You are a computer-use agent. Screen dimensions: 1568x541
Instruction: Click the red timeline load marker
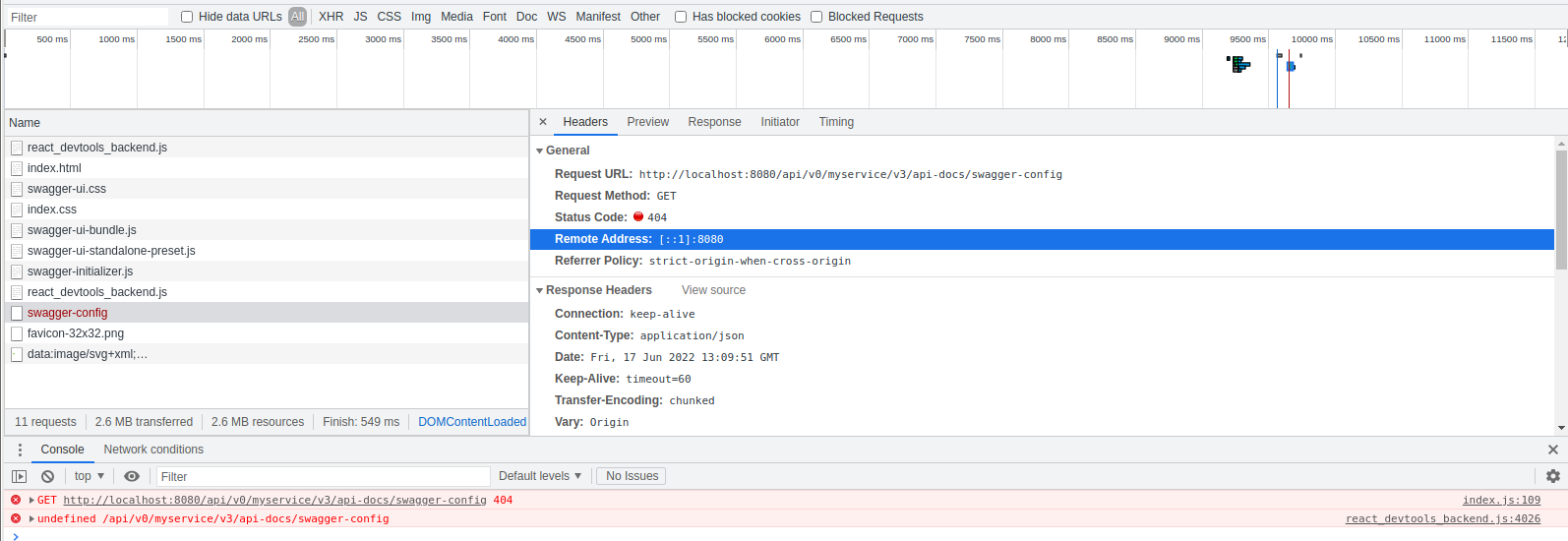1289,79
